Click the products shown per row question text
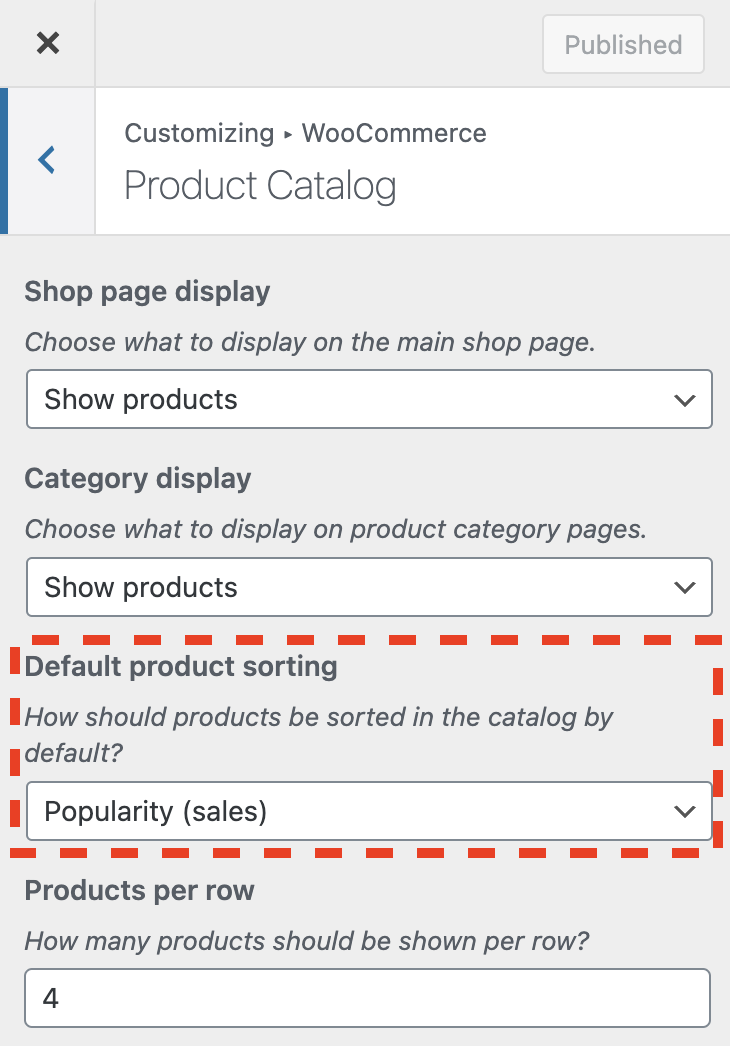The width and height of the screenshot is (730, 1046). click(307, 941)
